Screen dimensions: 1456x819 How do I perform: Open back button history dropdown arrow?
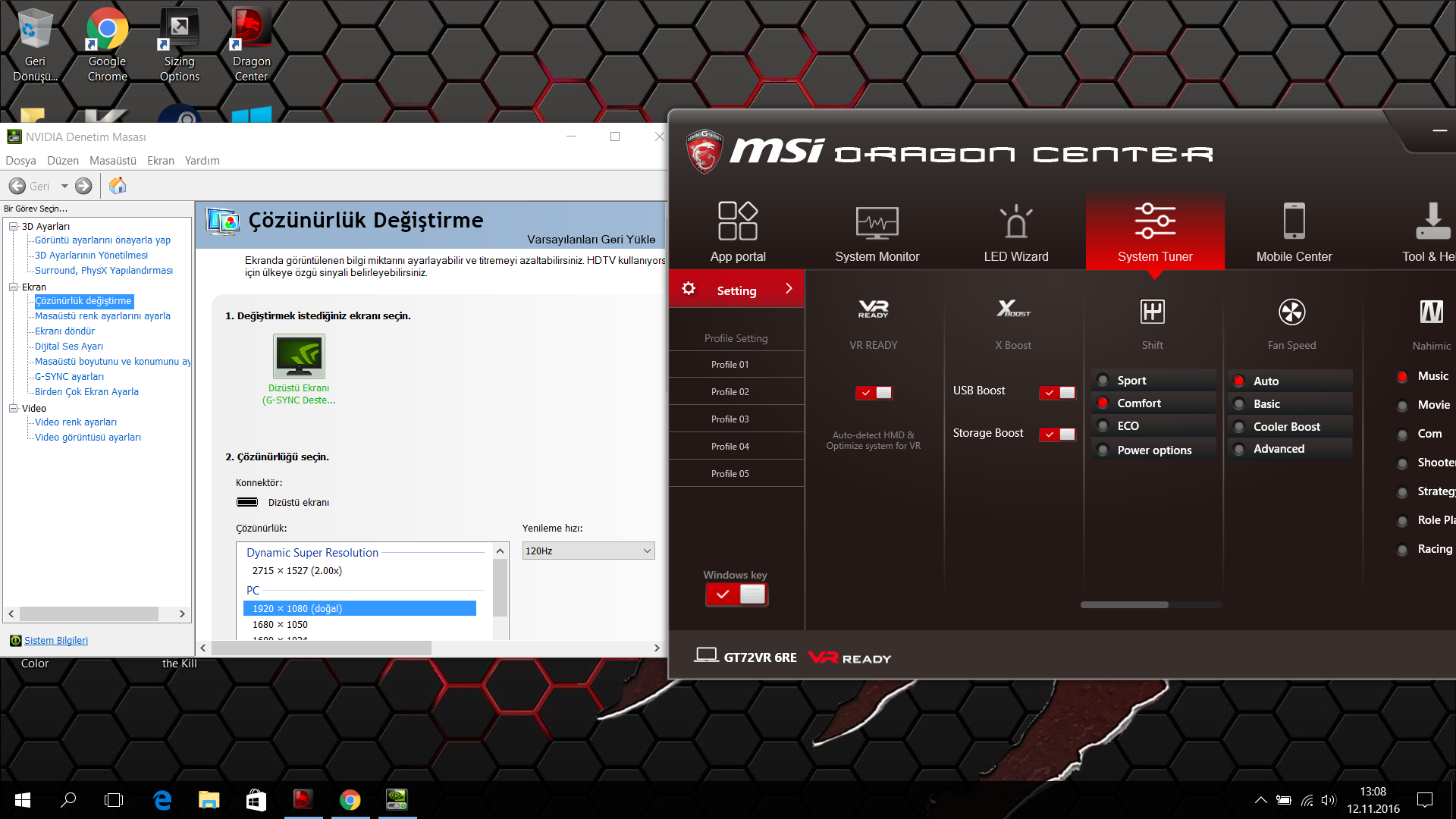64,186
